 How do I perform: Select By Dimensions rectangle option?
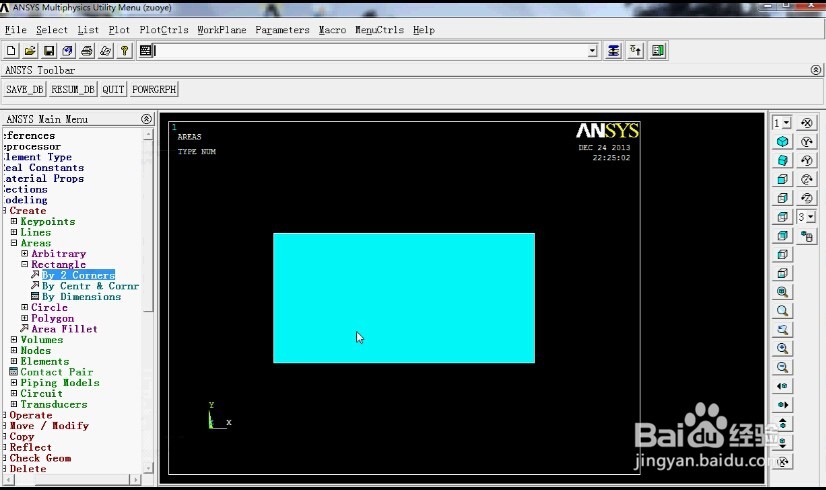click(82, 297)
